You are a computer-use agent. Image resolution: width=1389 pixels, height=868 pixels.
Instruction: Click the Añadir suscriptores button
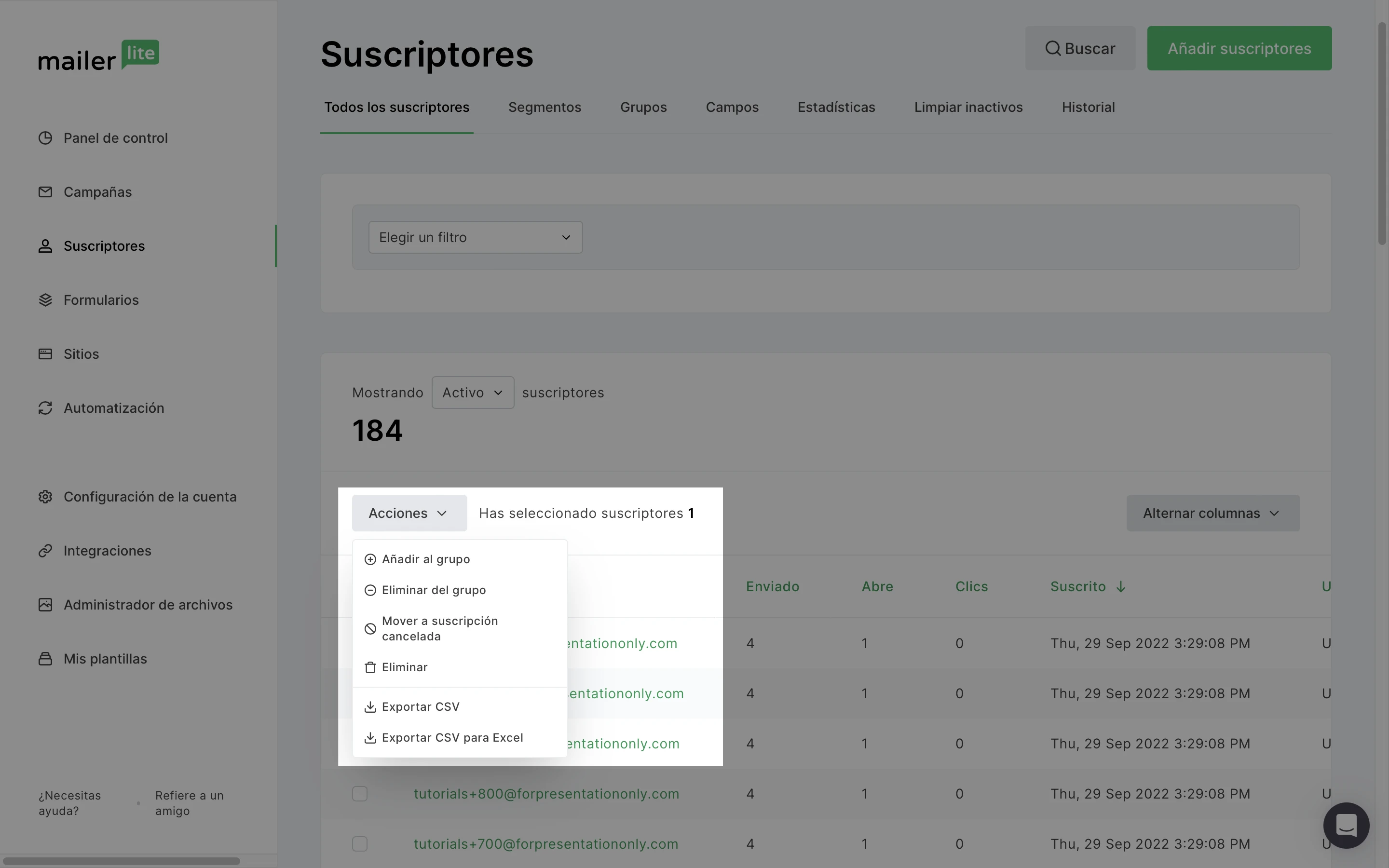pos(1239,49)
